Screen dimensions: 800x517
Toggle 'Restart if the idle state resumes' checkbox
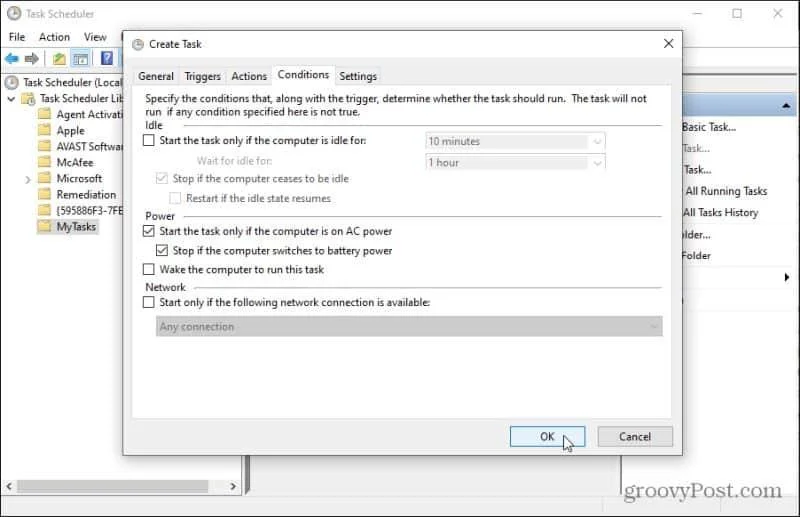pos(175,198)
